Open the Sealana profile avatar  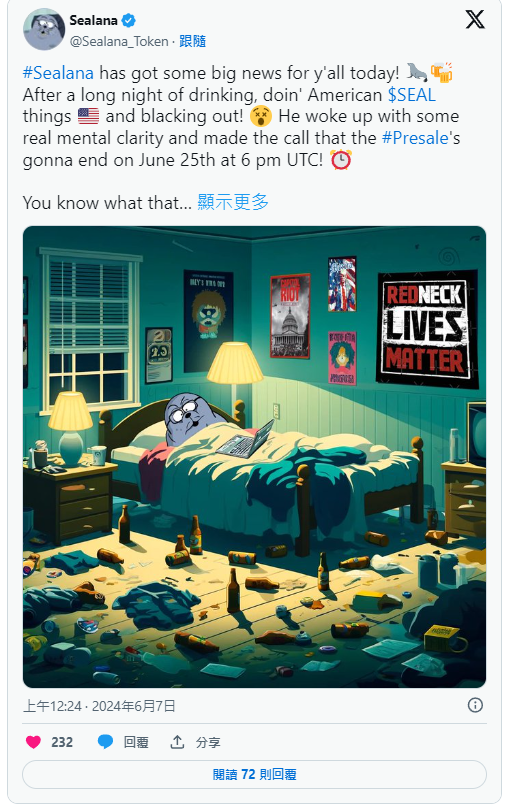(44, 30)
